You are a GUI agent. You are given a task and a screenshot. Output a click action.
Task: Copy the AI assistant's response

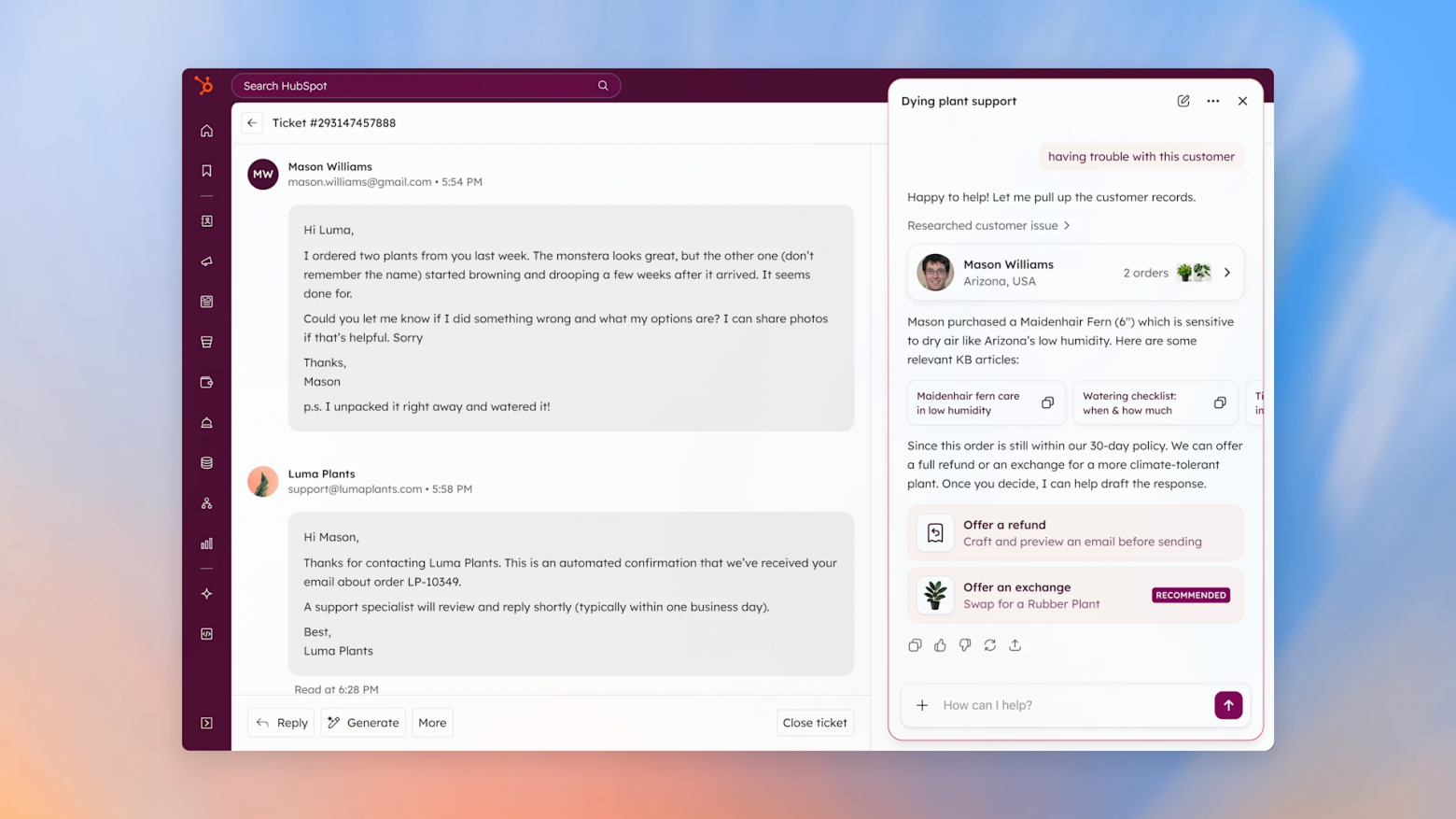point(915,644)
